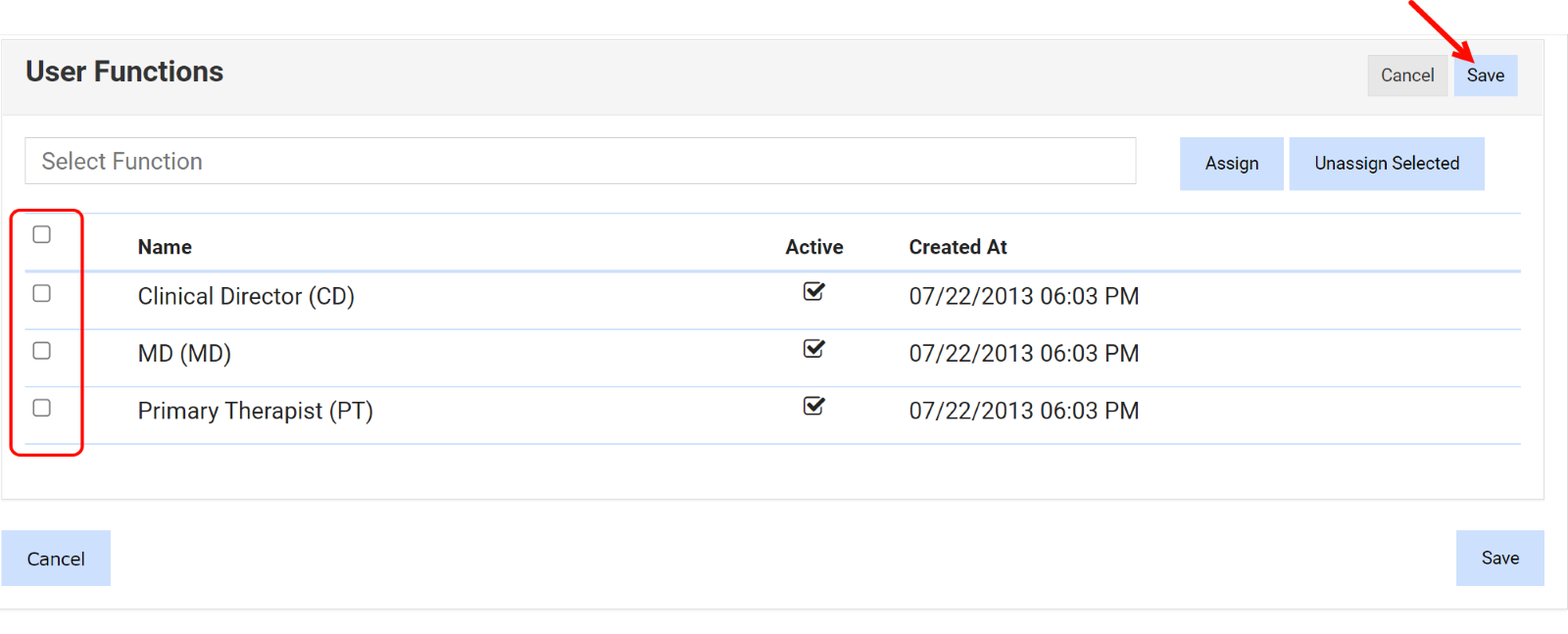Click the Assign button

pyautogui.click(x=1231, y=164)
